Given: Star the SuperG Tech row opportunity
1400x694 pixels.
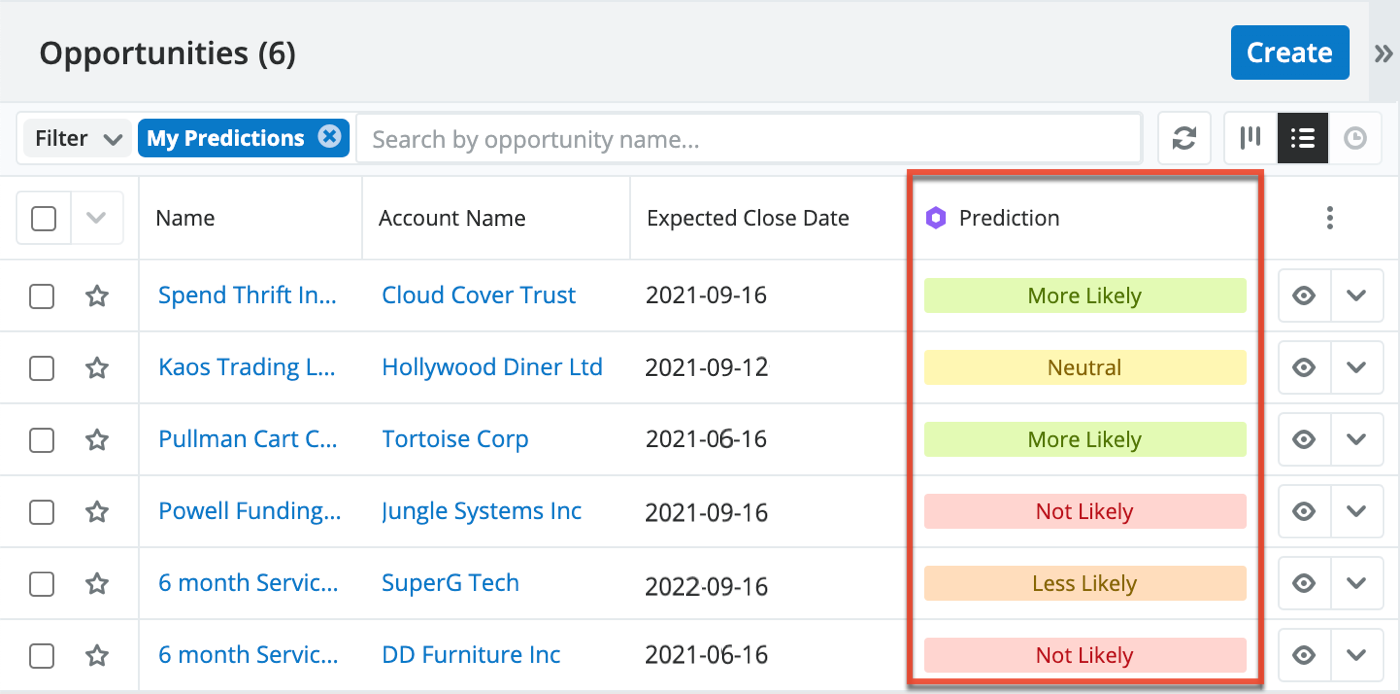Looking at the screenshot, I should [x=96, y=583].
